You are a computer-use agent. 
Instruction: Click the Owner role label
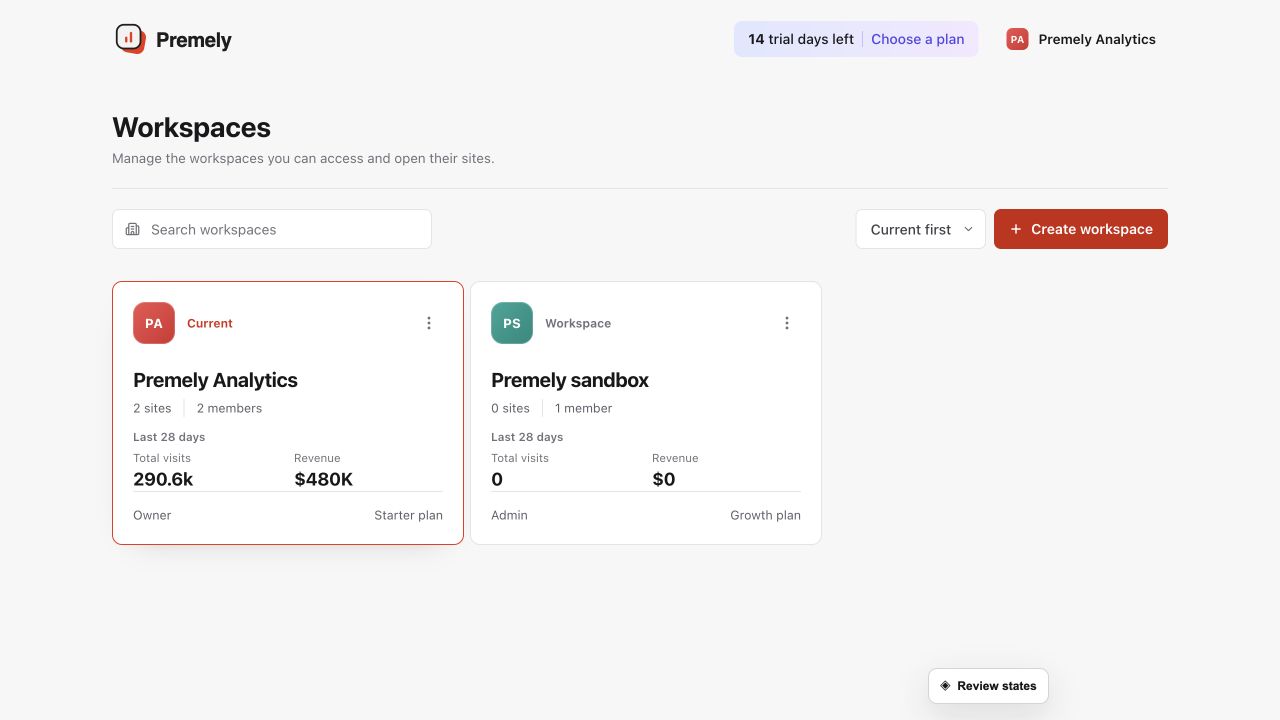(152, 515)
